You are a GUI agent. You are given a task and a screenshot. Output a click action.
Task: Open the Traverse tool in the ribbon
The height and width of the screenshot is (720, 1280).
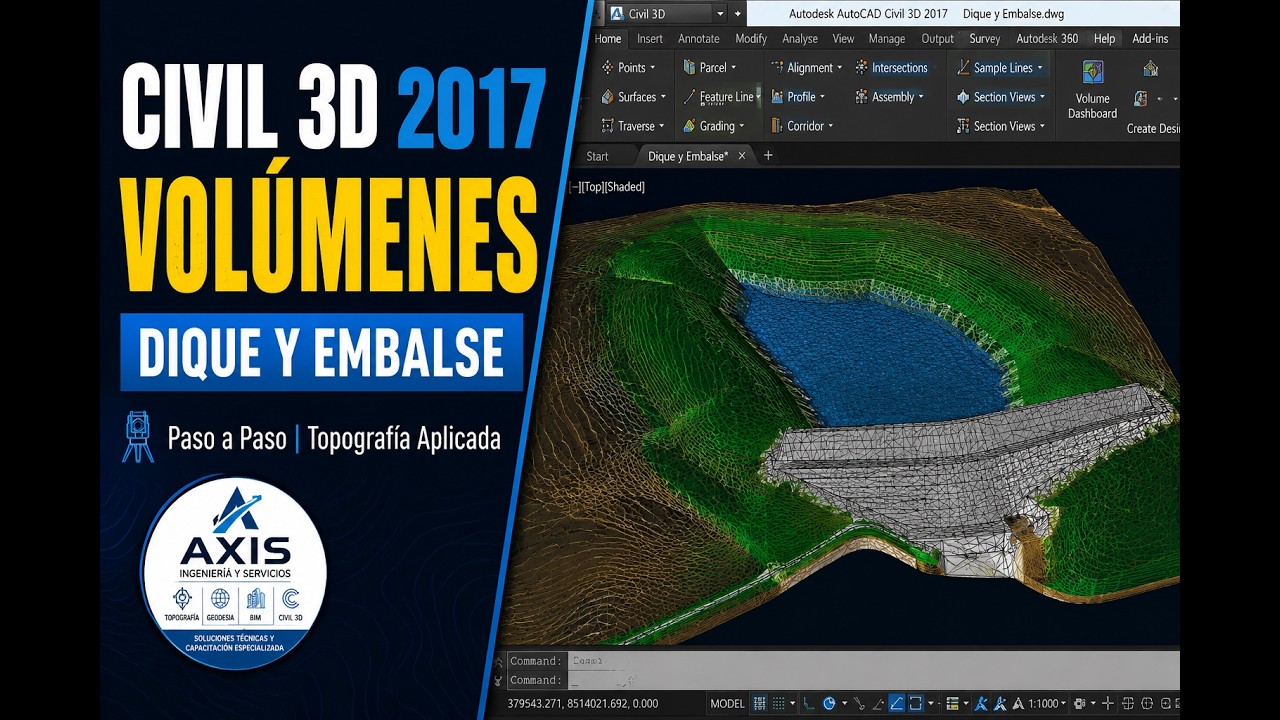coord(635,126)
